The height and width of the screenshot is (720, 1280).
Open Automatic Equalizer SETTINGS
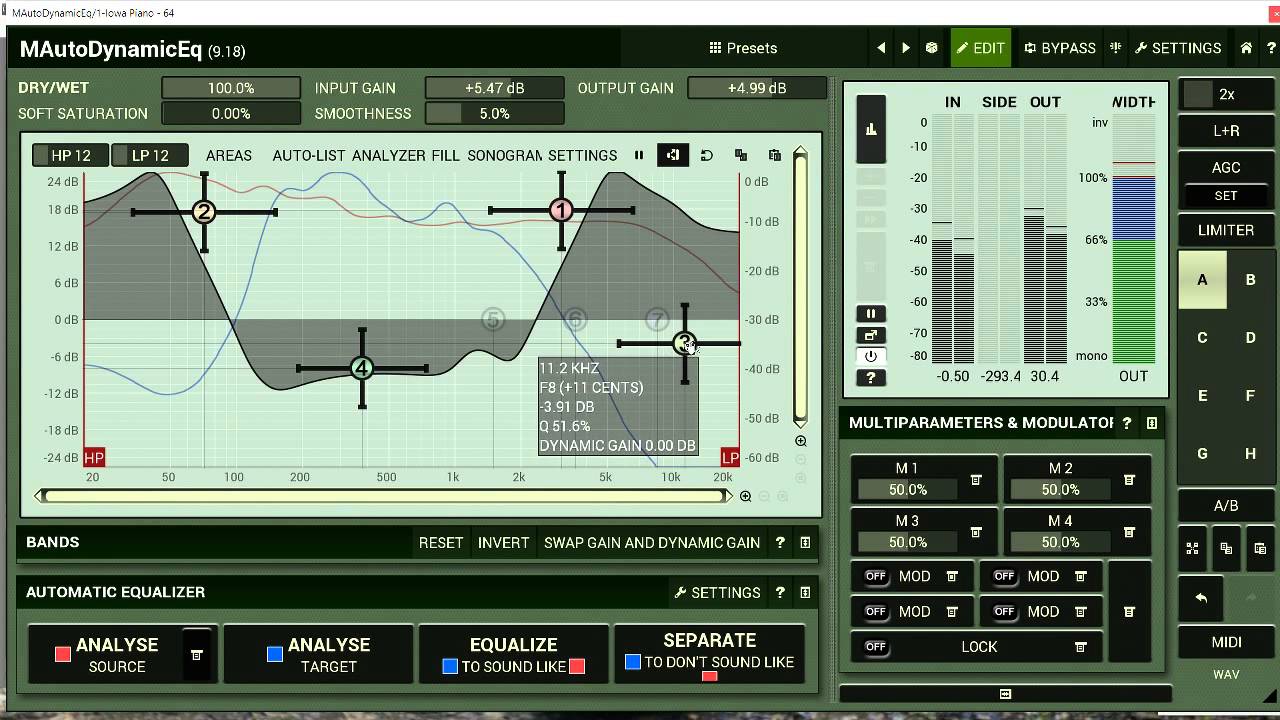pyautogui.click(x=718, y=592)
